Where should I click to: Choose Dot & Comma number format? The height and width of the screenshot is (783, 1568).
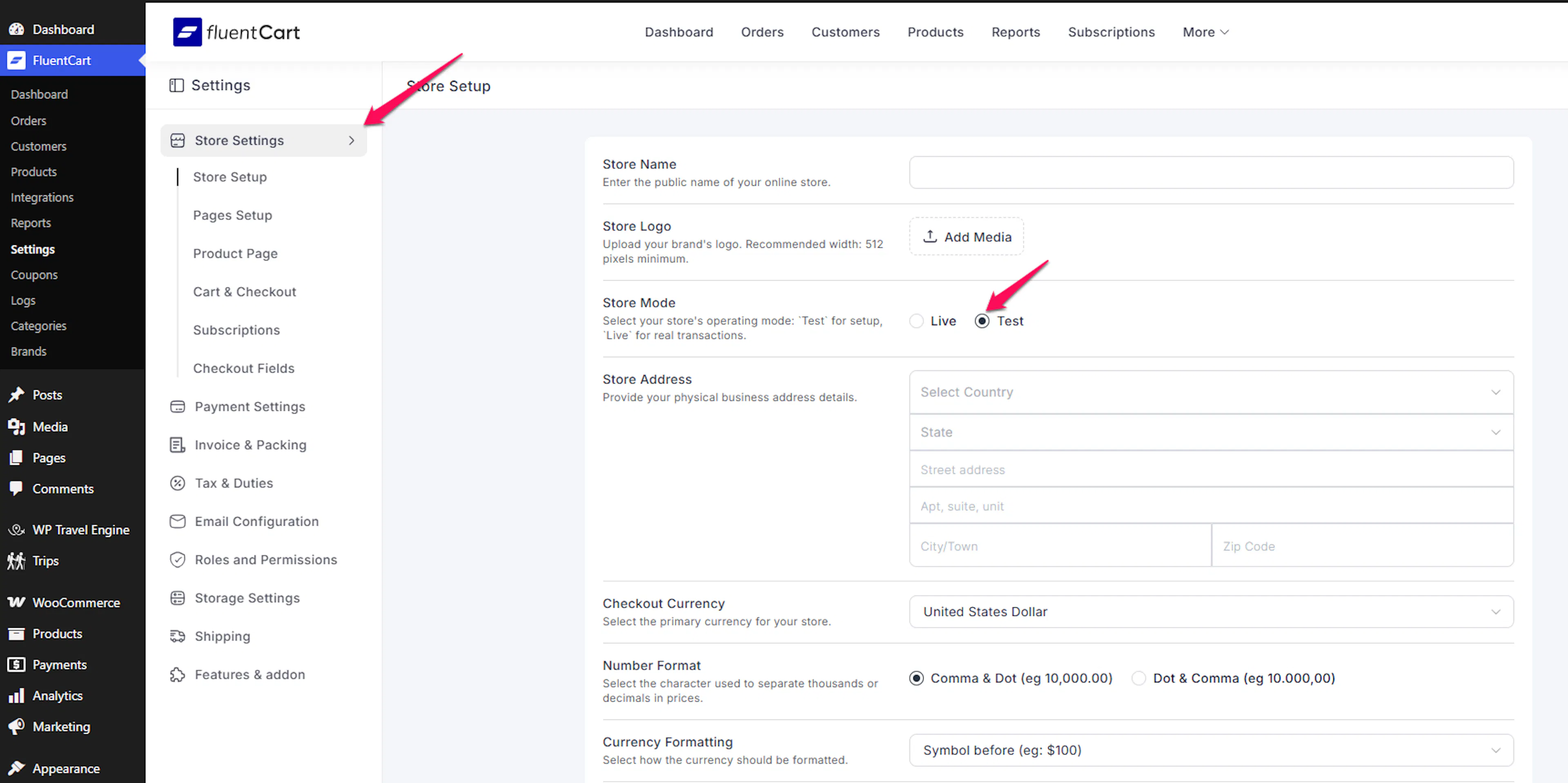click(1138, 679)
